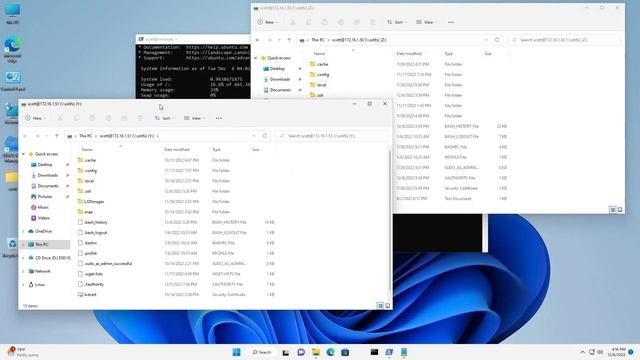Sort by Date modified column in Y: window
Image resolution: width=640 pixels, height=360 pixels.
pos(177,150)
